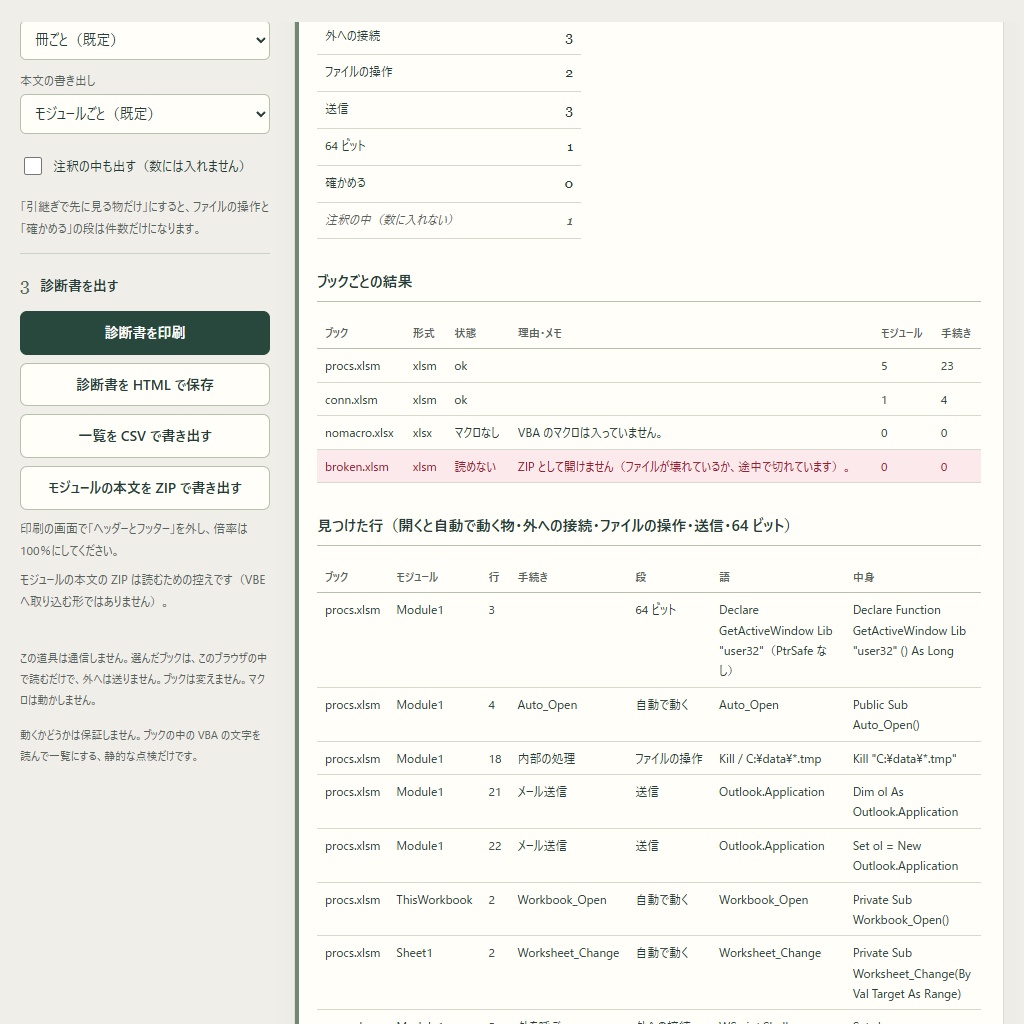This screenshot has height=1024, width=1024.
Task: Click the 診断書を印刷 button
Action: (x=144, y=333)
